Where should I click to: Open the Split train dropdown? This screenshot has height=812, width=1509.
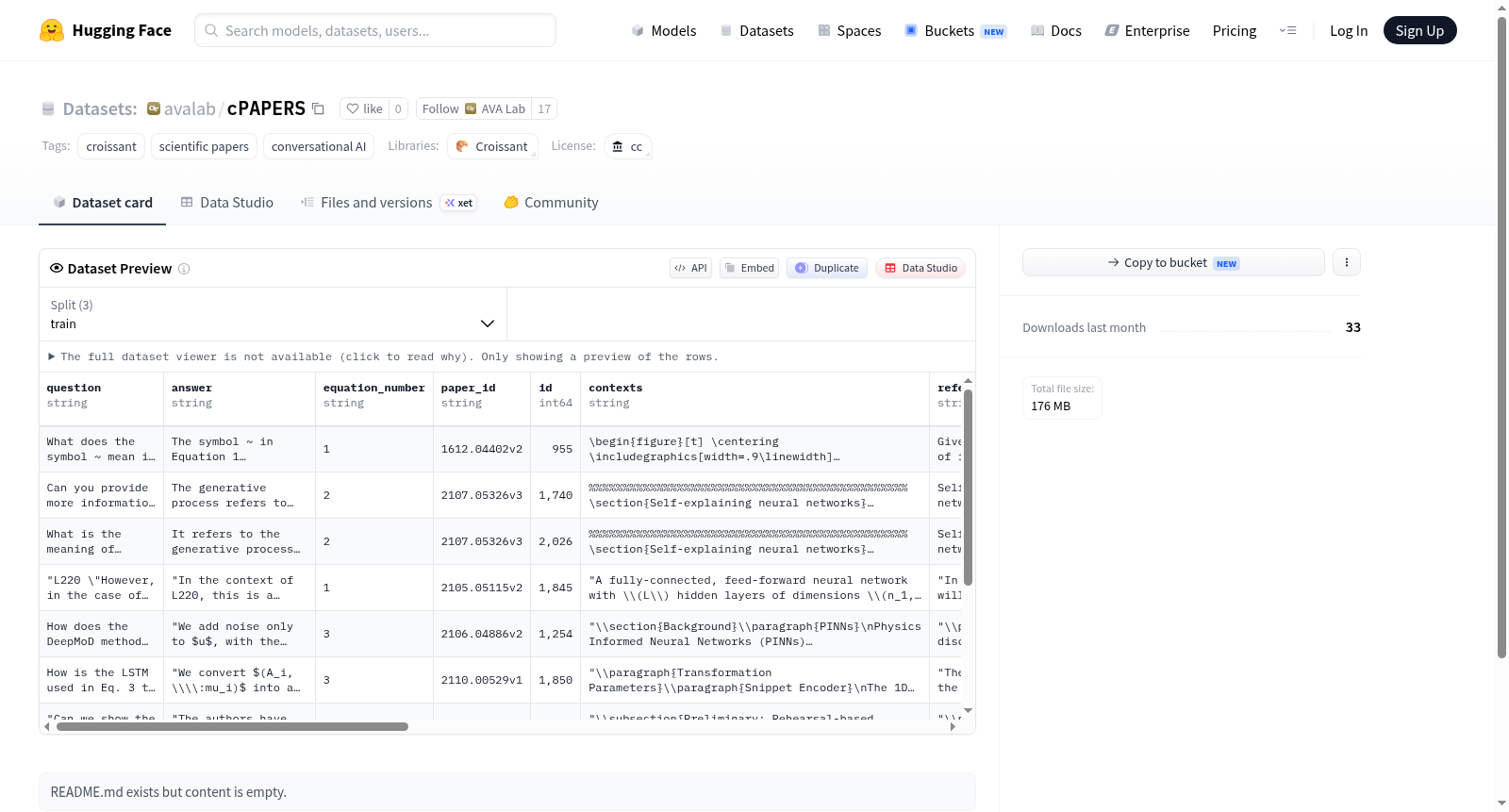point(273,314)
